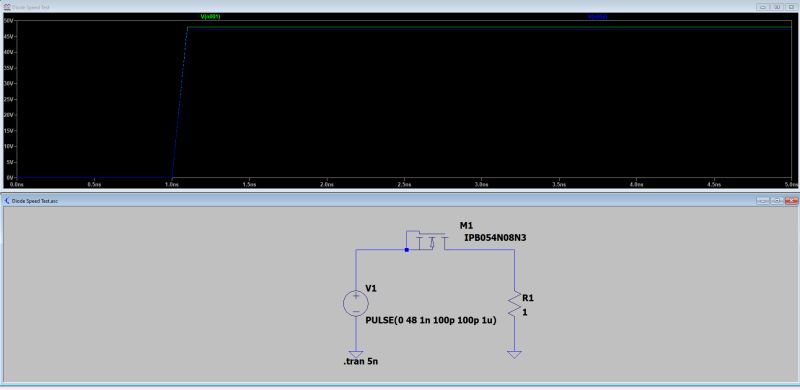The image size is (800, 390).
Task: Close the Diode Speed Test.asc schematic window
Action: pyautogui.click(x=792, y=201)
